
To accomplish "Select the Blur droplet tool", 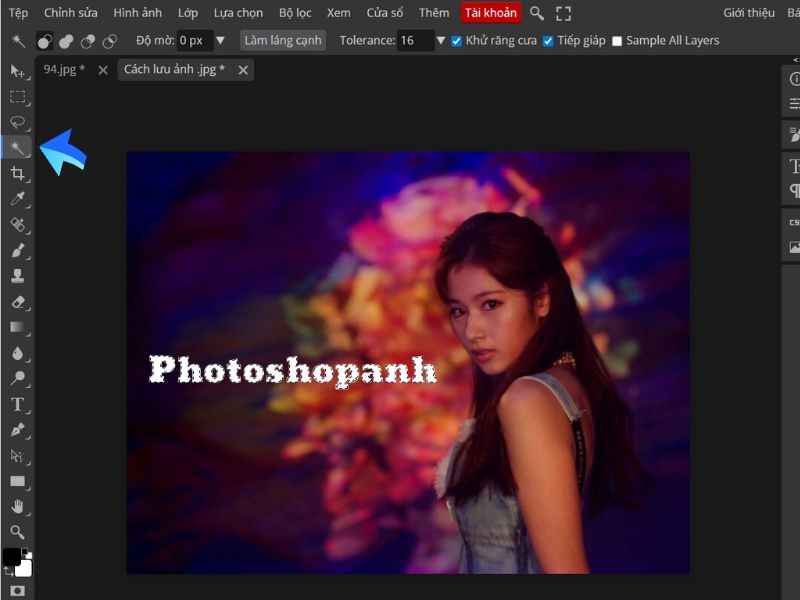I will 17,353.
